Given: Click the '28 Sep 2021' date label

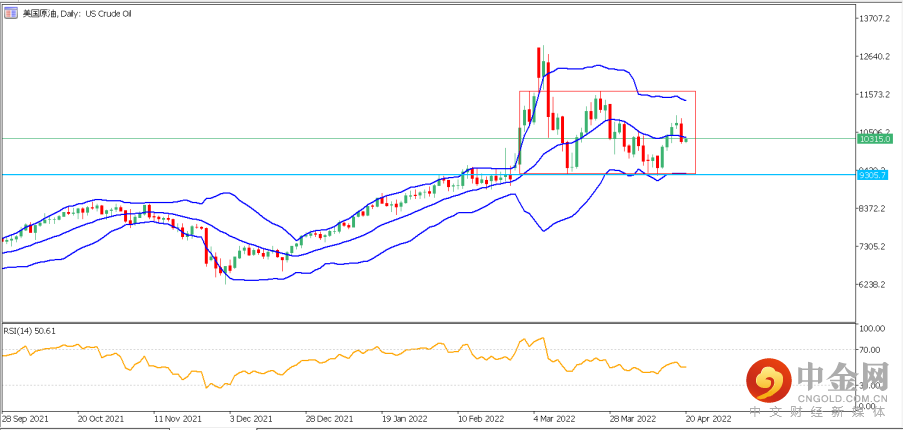Looking at the screenshot, I should 23,418.
